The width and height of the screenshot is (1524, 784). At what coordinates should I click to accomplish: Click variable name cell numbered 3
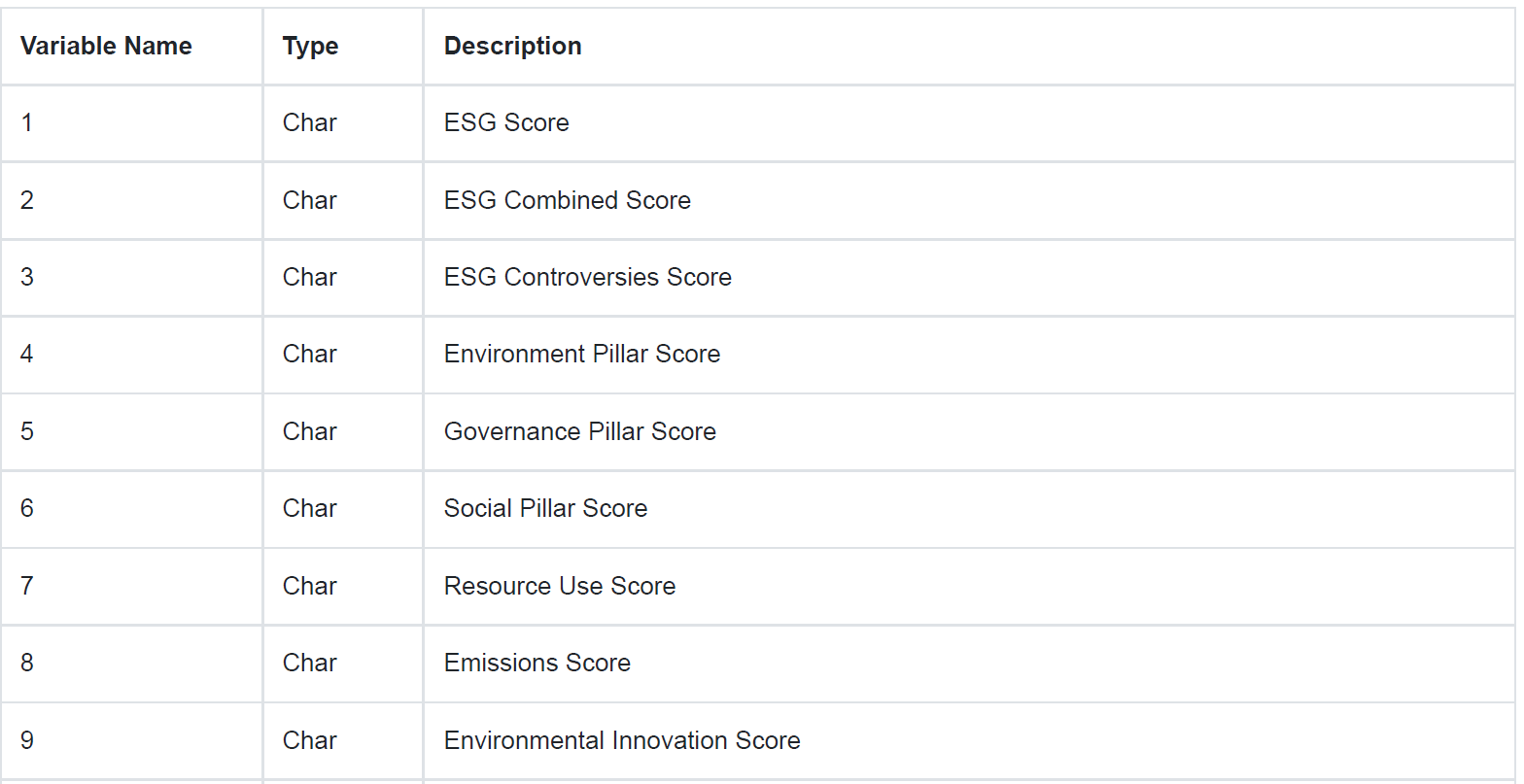pos(27,277)
